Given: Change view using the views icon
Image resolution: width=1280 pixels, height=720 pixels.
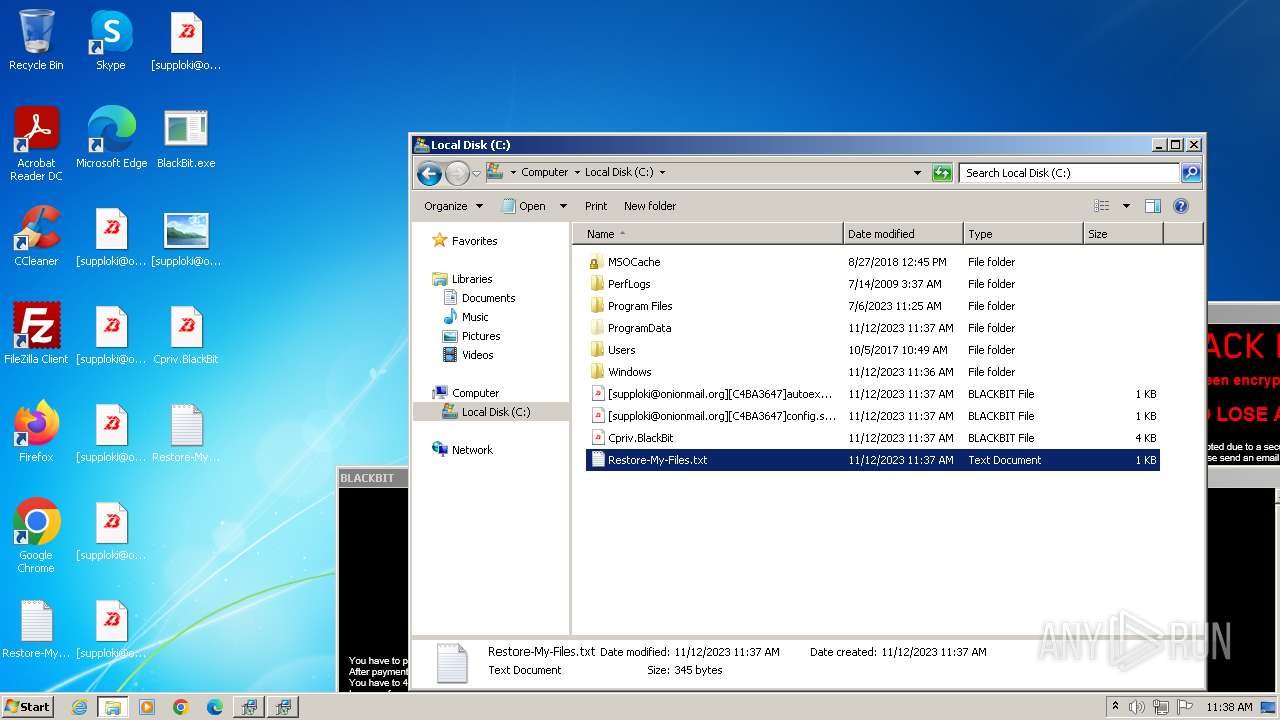Looking at the screenshot, I should 1102,206.
